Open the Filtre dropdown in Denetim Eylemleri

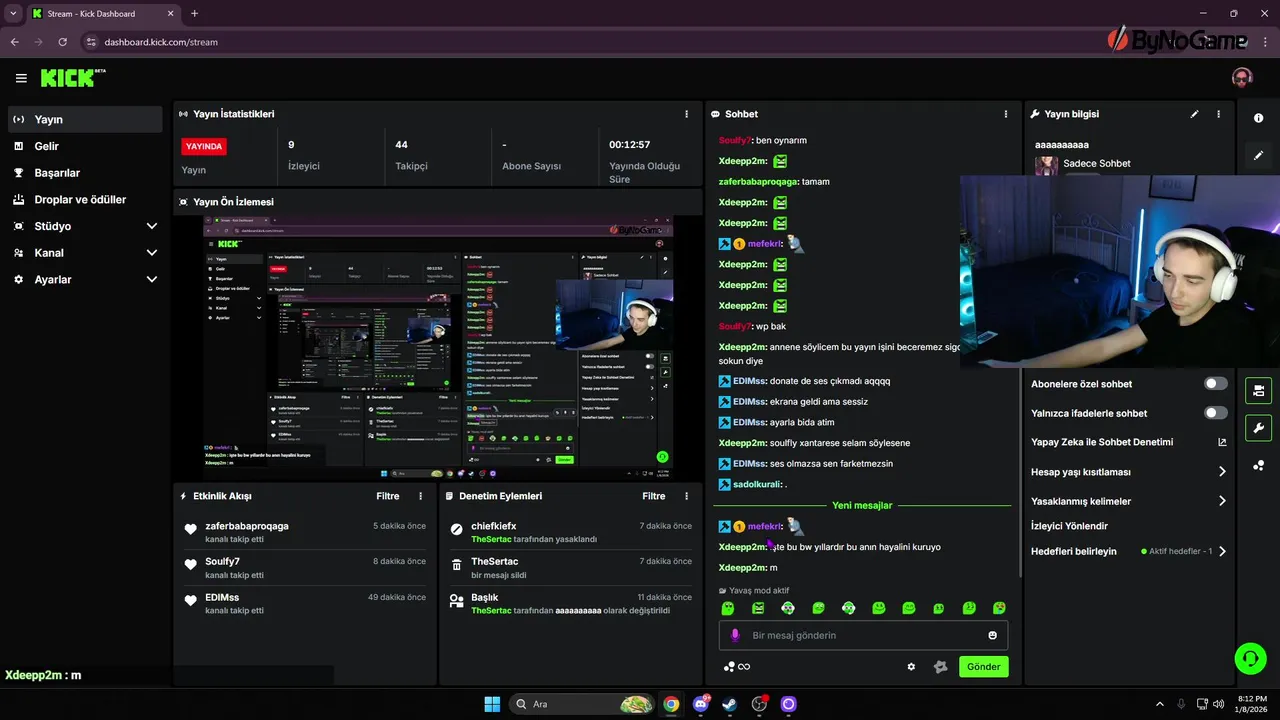click(654, 496)
